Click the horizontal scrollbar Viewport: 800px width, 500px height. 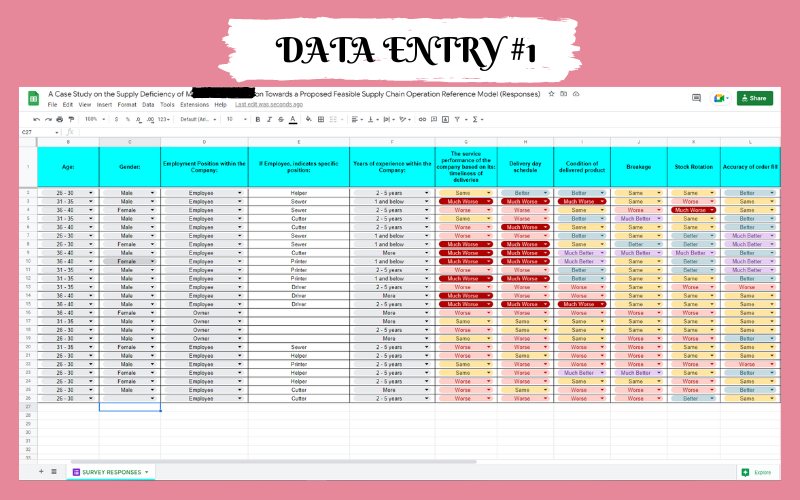tap(273, 461)
